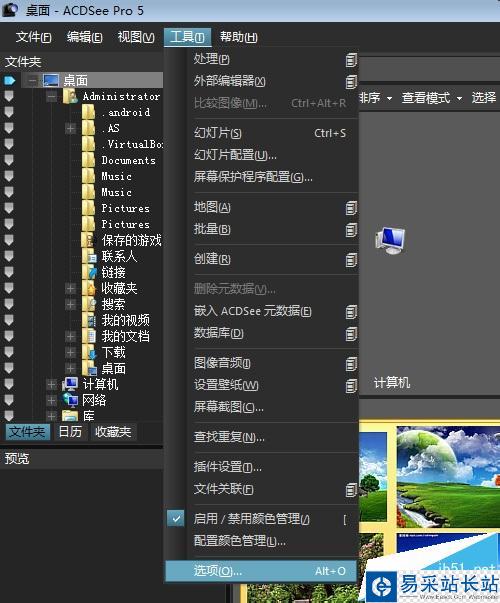Expand the 我的文档 folder node
The image size is (500, 603).
(x=70, y=336)
